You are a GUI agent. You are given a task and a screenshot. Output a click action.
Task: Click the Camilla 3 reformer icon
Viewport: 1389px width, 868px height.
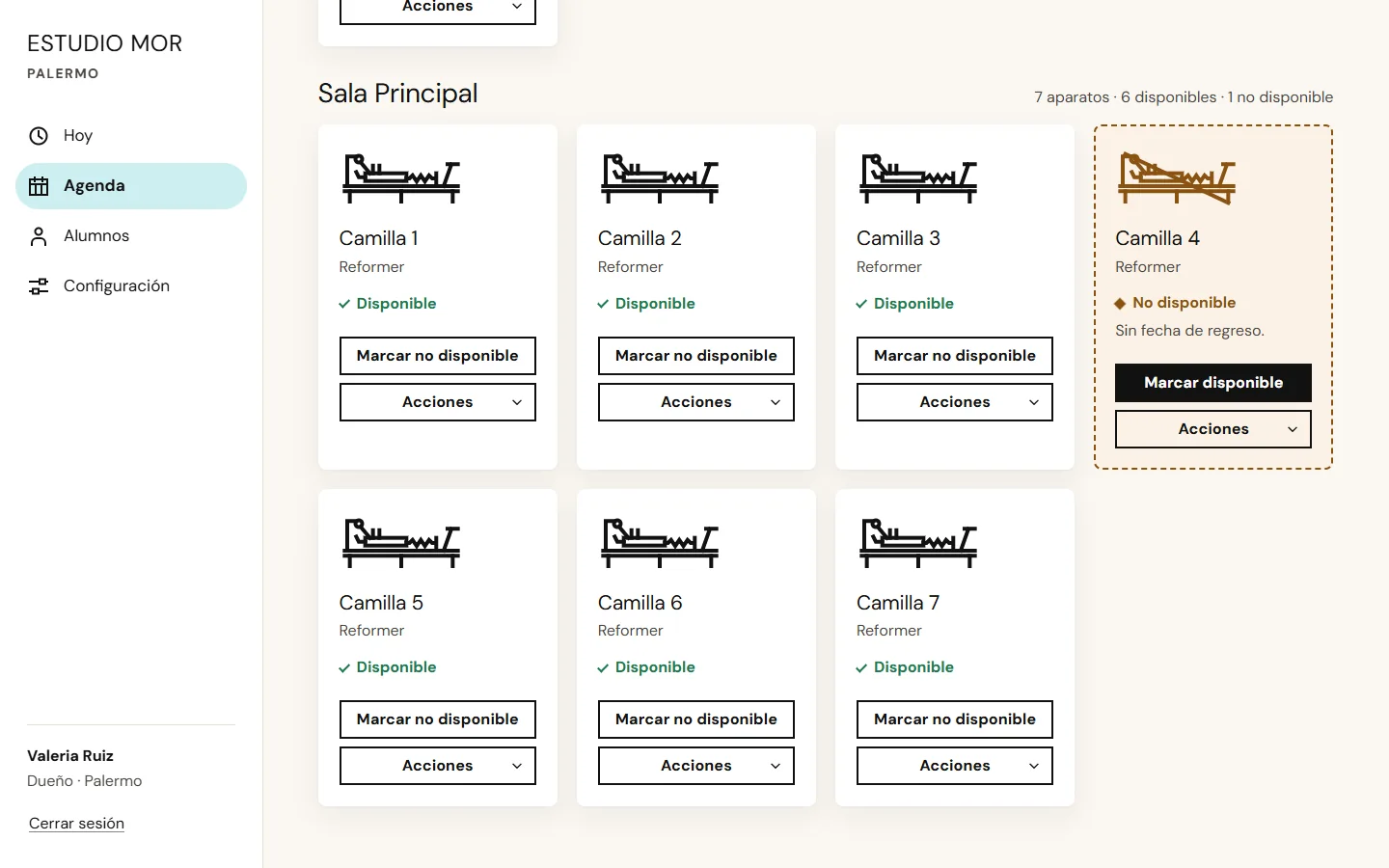click(x=918, y=178)
